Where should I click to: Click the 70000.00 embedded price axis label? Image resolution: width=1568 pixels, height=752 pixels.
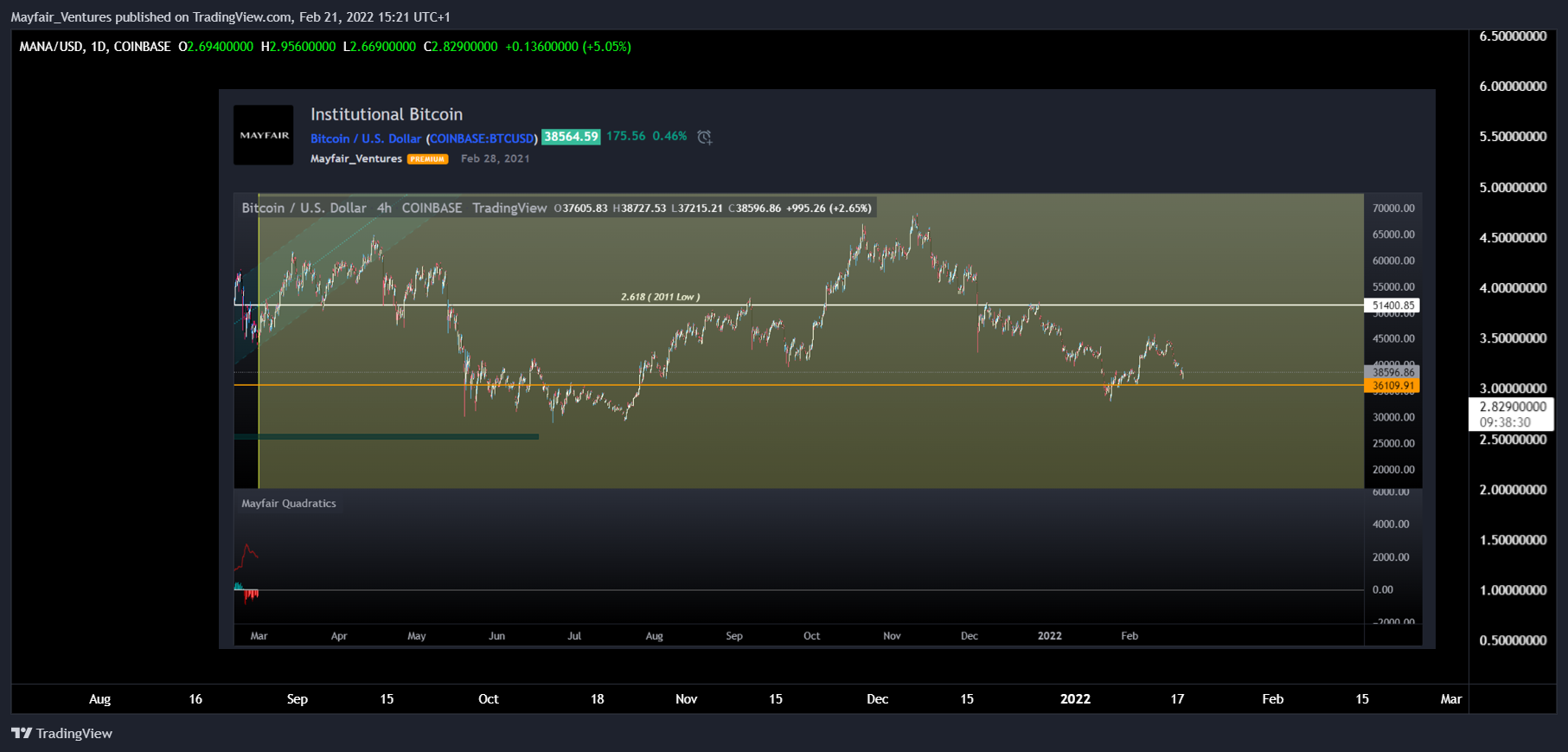1393,209
